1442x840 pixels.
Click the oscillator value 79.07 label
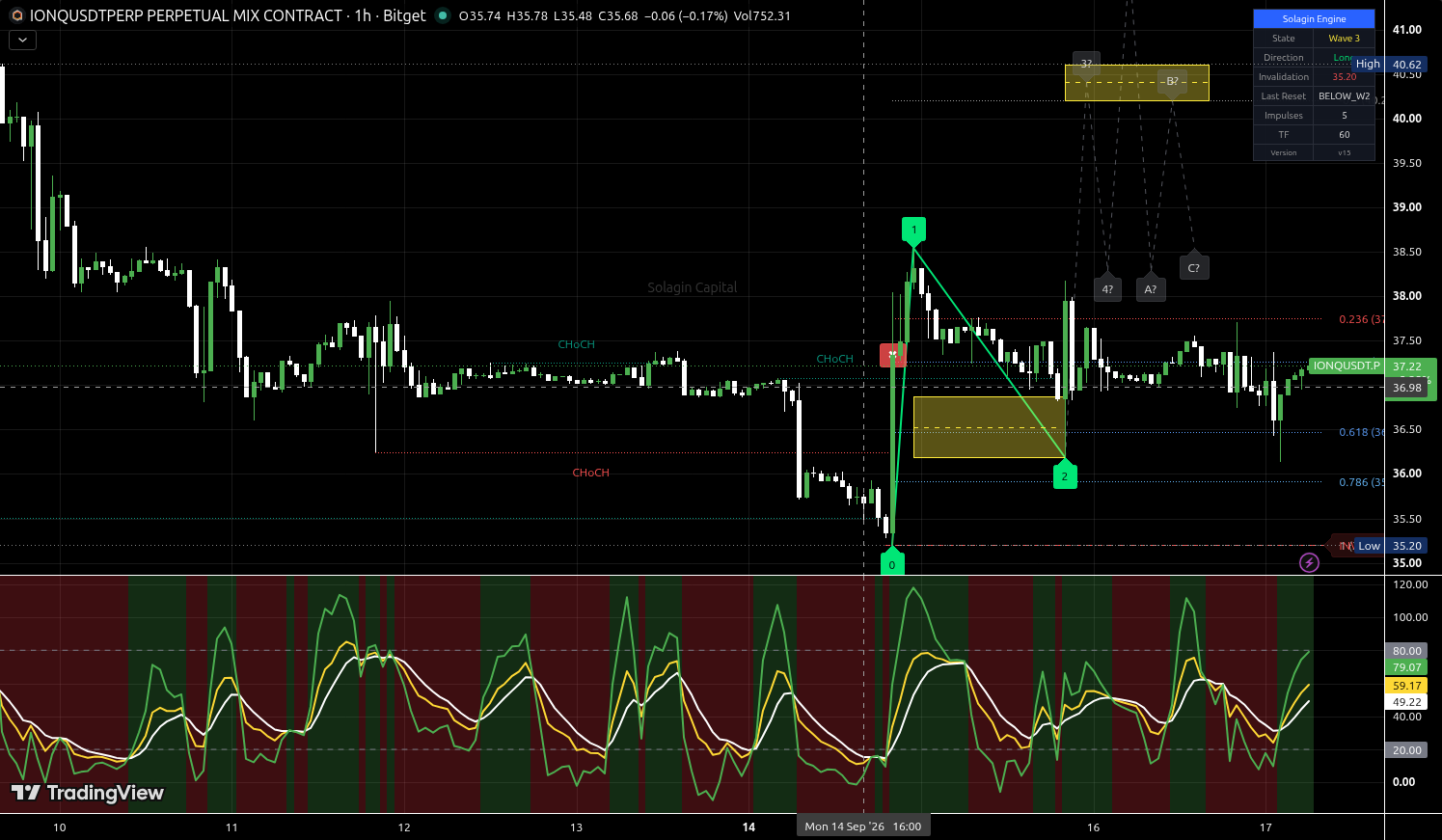pyautogui.click(x=1407, y=667)
